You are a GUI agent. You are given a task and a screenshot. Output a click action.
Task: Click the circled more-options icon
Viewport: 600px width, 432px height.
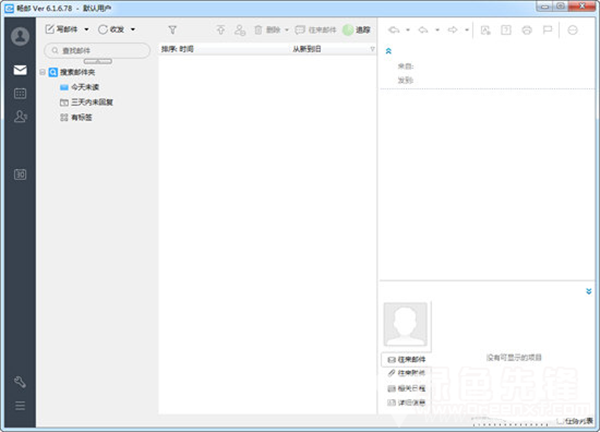click(573, 30)
